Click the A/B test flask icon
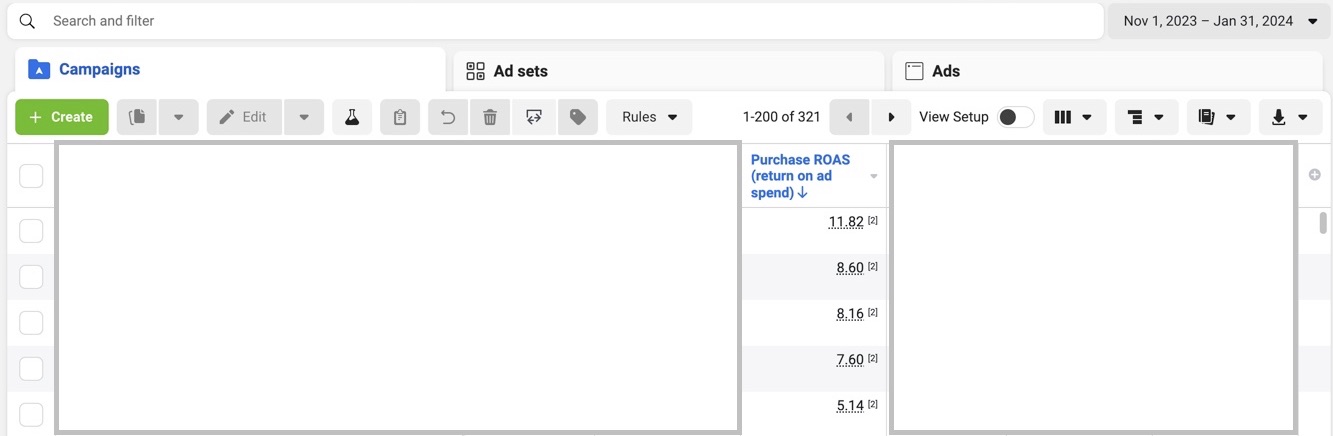Screen dimensions: 1333x436 (352, 117)
